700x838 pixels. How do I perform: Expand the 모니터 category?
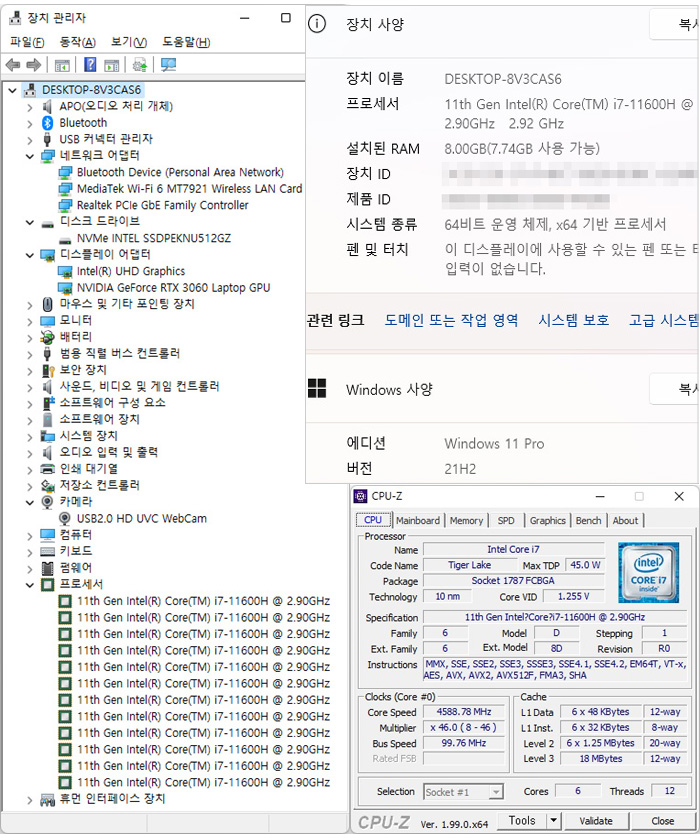pyautogui.click(x=30, y=321)
